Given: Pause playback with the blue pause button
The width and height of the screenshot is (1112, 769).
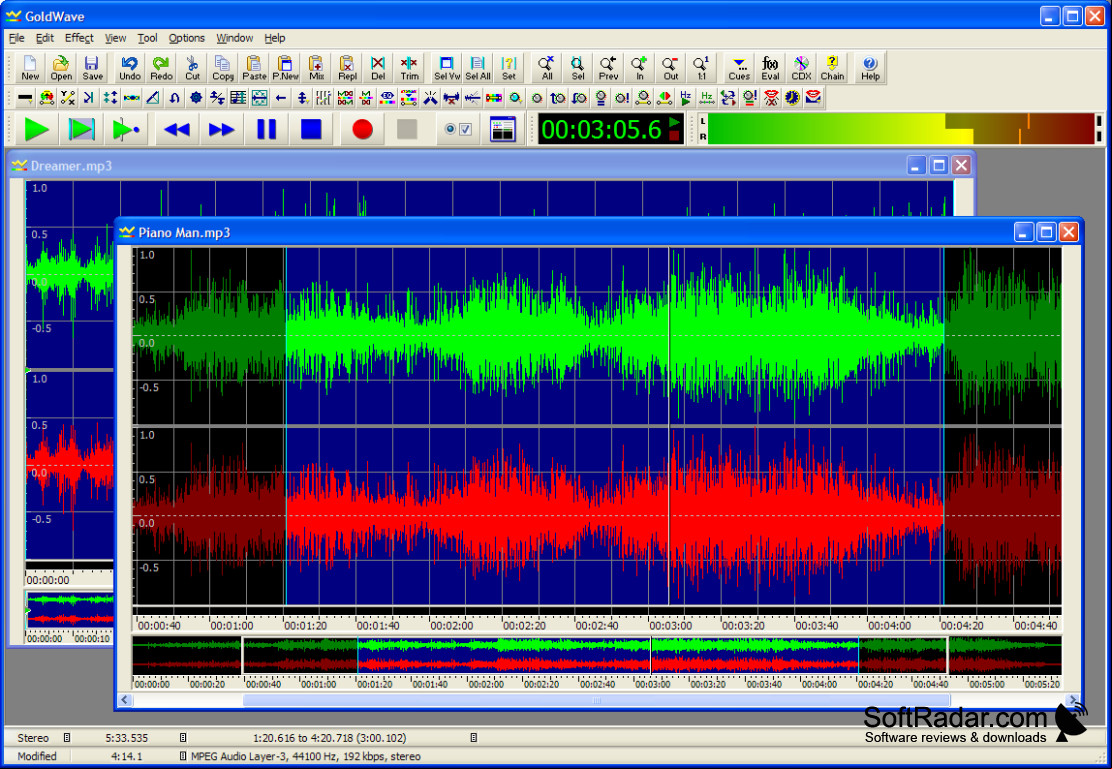Looking at the screenshot, I should [x=267, y=129].
